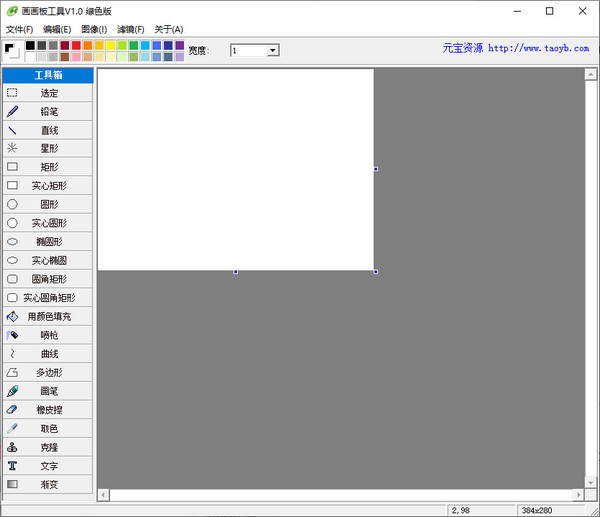The width and height of the screenshot is (600, 517).
Task: Pick the purple color swatch
Action: (x=179, y=46)
